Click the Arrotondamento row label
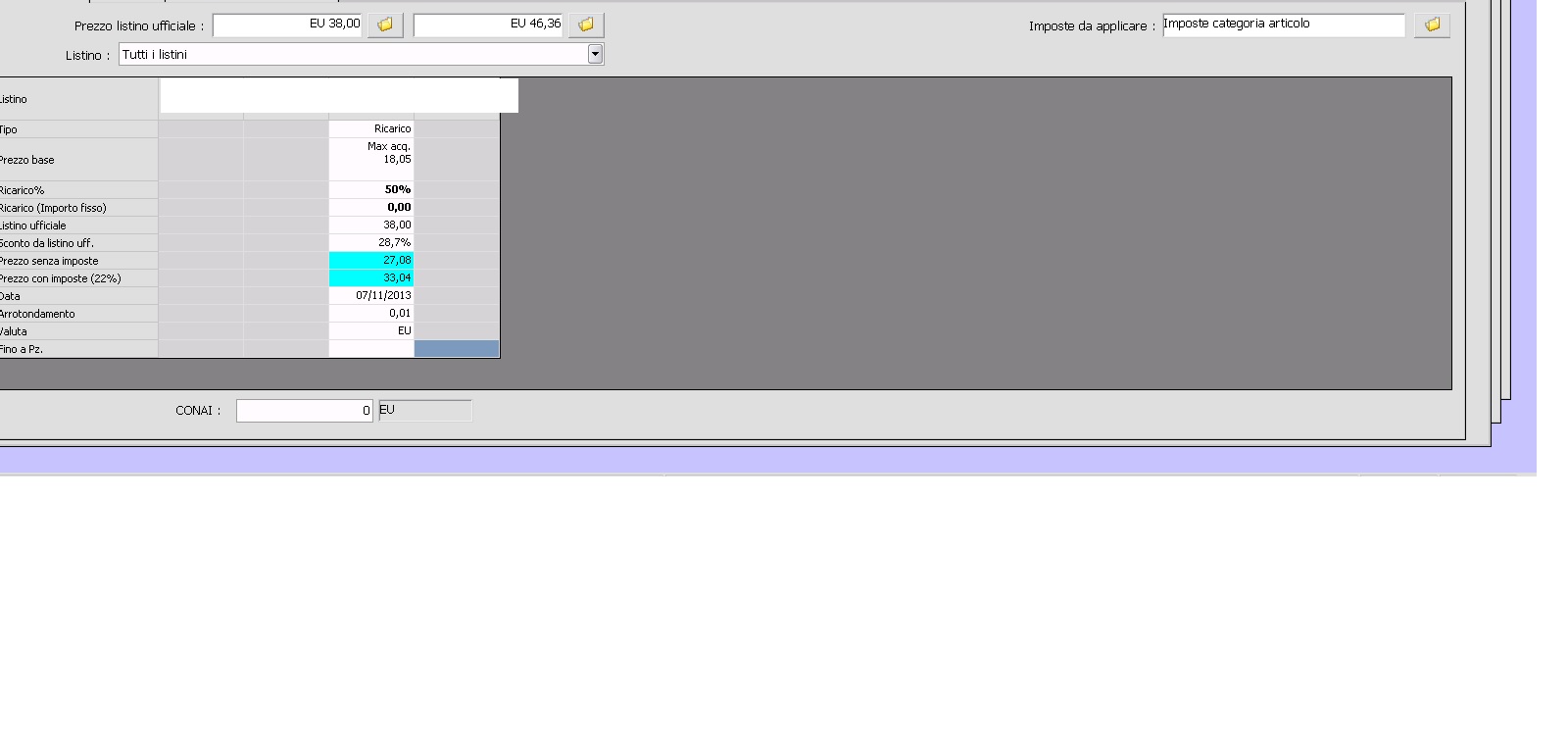1568x752 pixels. [37, 315]
